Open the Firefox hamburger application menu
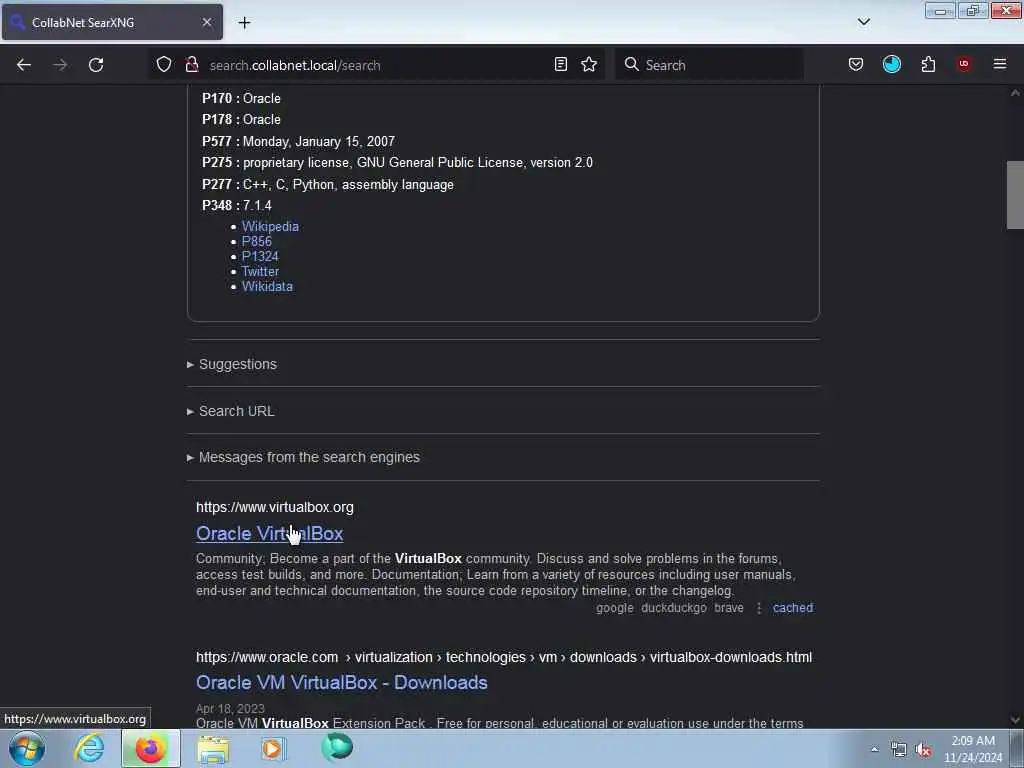This screenshot has width=1024, height=768. [x=1000, y=64]
